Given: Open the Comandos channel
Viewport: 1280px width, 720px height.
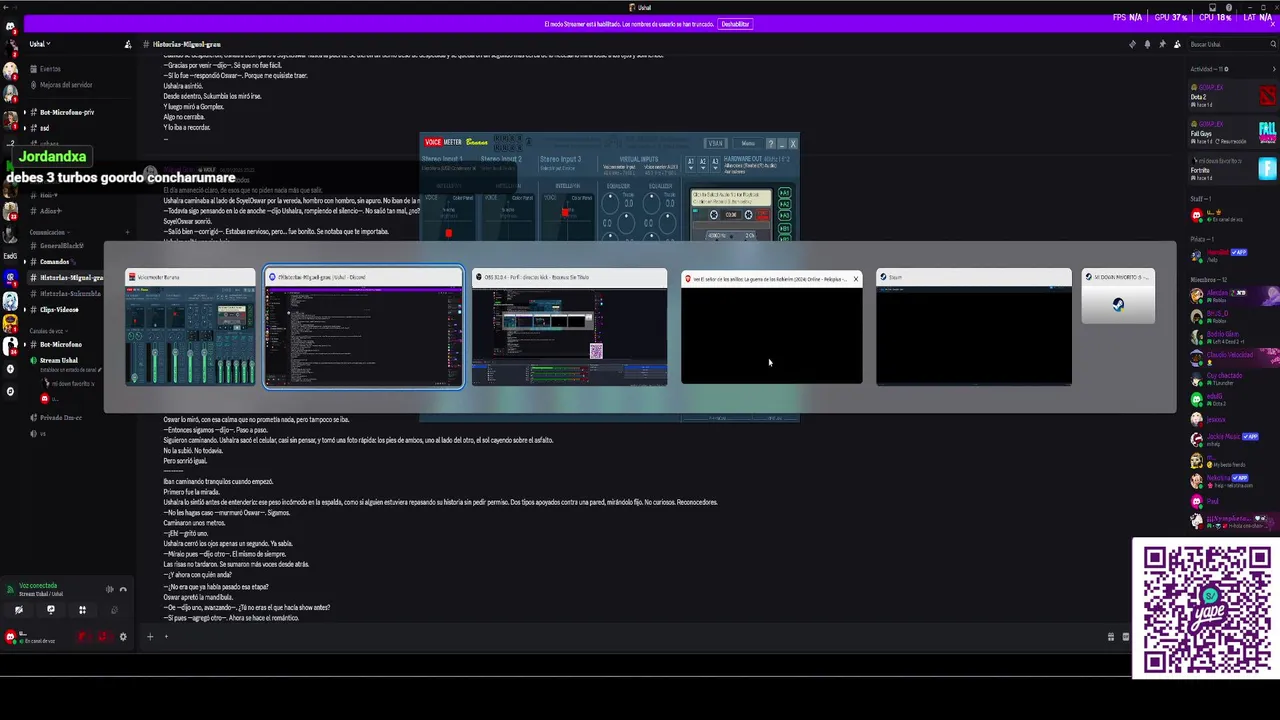Looking at the screenshot, I should 54,261.
